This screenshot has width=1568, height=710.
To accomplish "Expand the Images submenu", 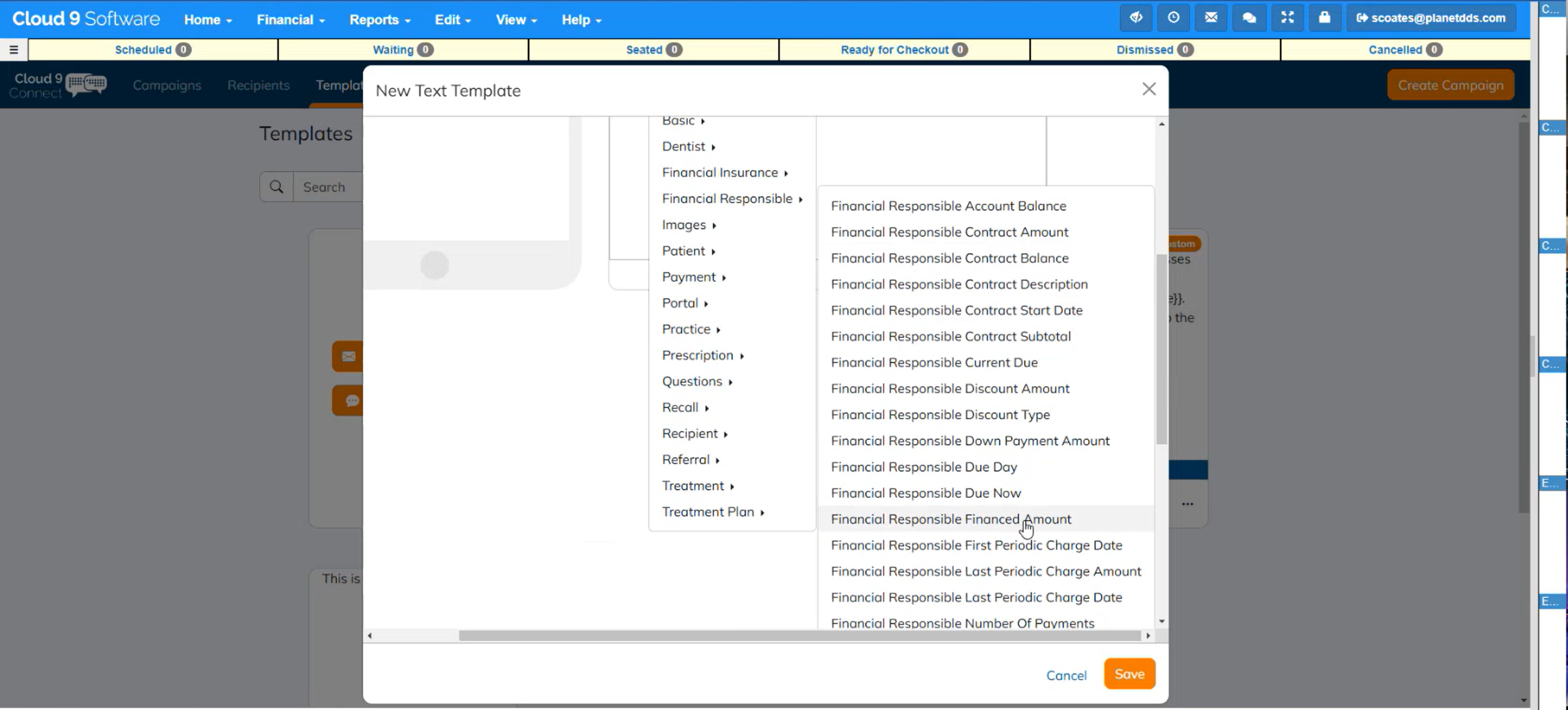I will coord(732,225).
